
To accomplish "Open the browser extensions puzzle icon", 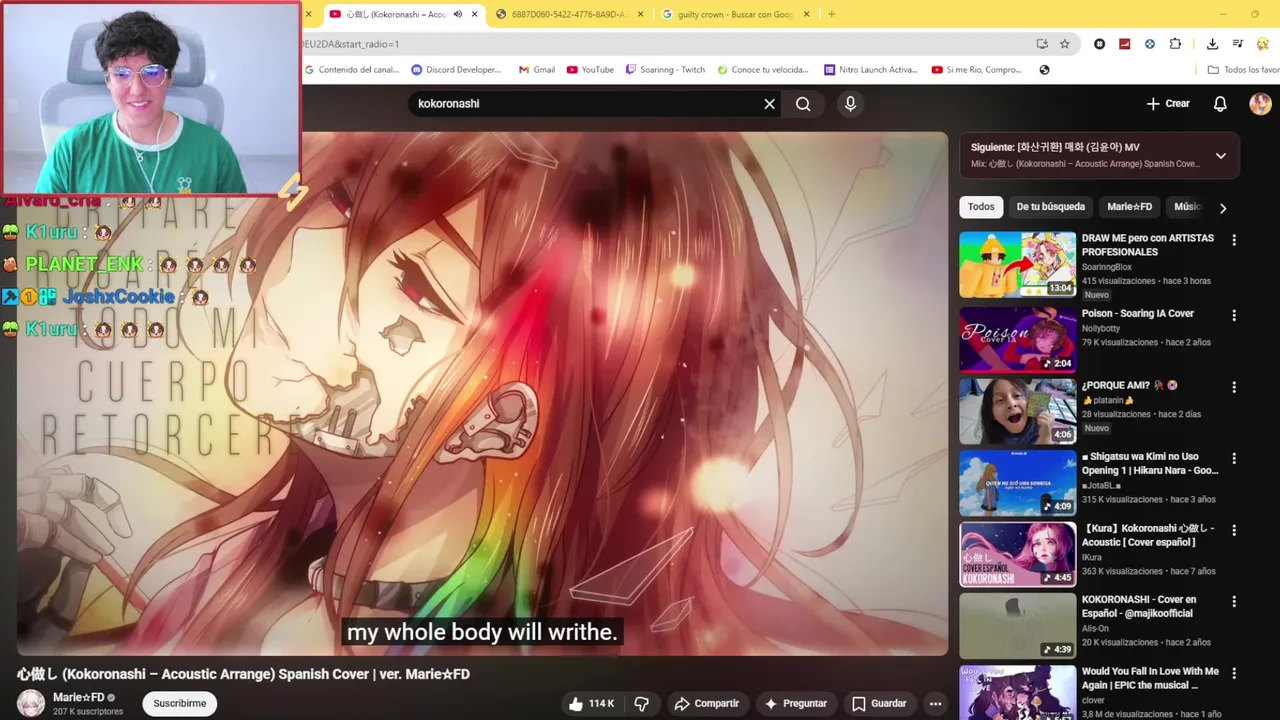I will click(x=1175, y=44).
